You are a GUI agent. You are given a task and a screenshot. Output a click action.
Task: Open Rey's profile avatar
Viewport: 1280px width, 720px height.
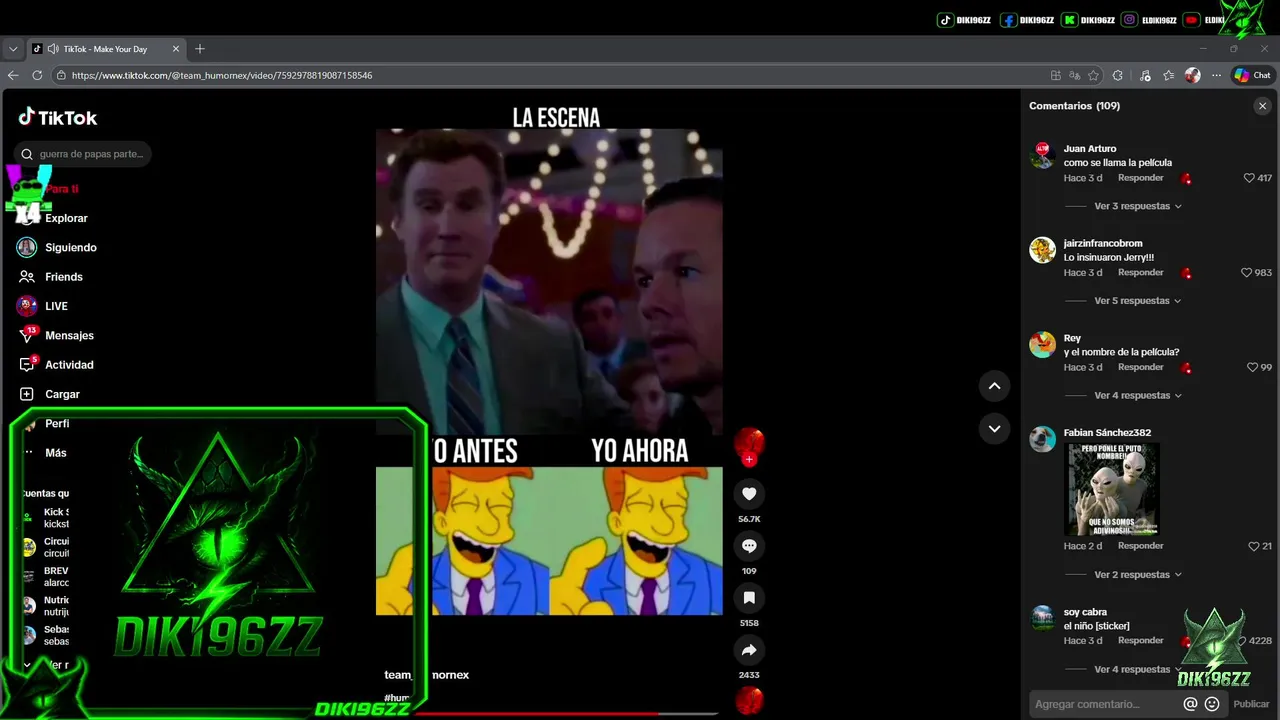point(1043,345)
